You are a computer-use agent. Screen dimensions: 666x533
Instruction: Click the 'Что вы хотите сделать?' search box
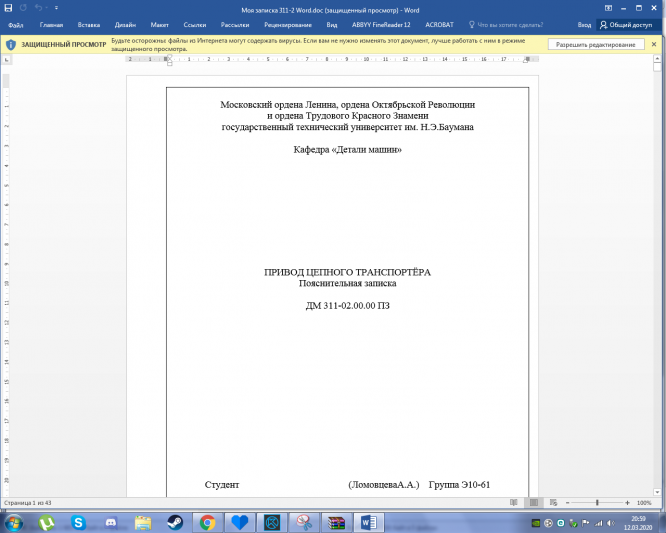coord(506,25)
